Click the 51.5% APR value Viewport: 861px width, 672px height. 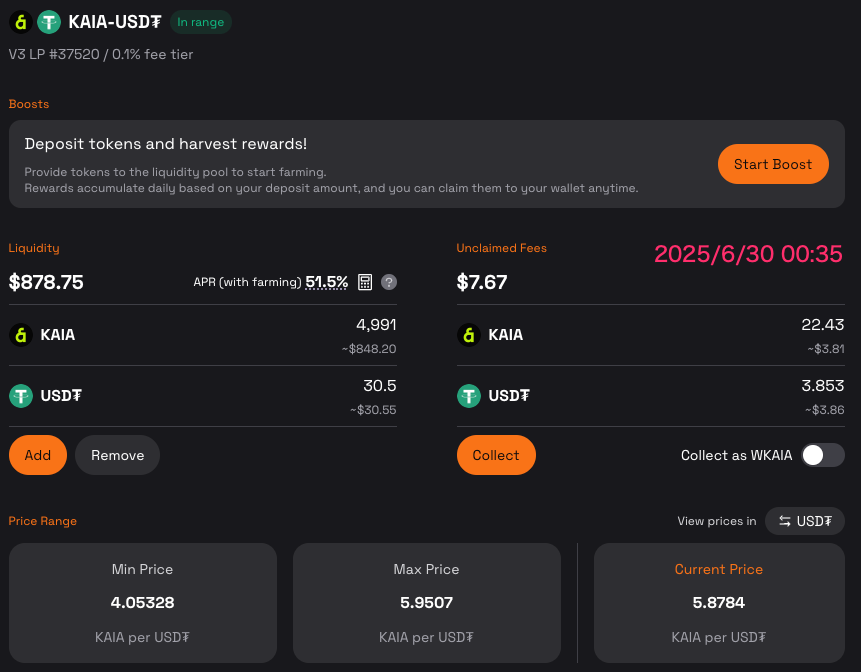point(327,282)
